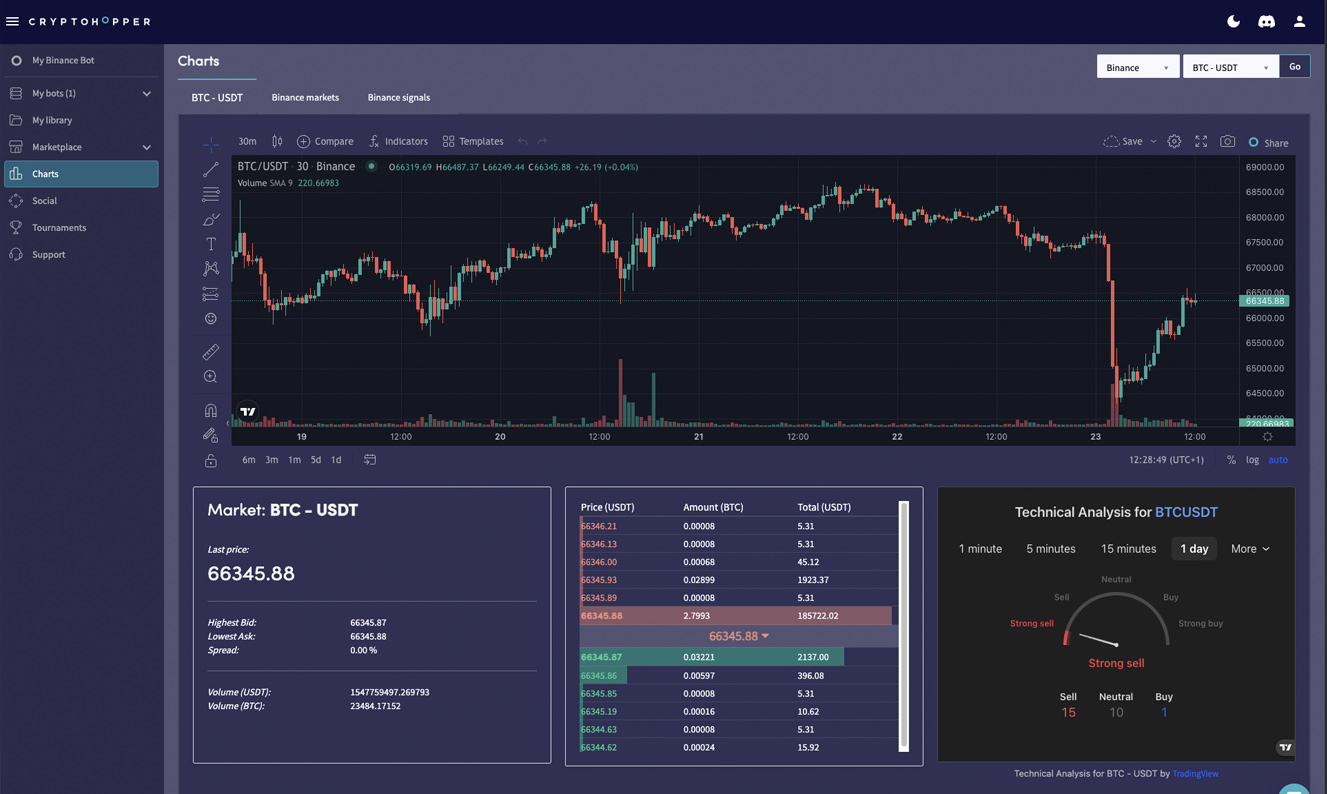Viewport: 1327px width, 794px height.
Task: Toggle percent scale on the chart
Action: point(1231,460)
